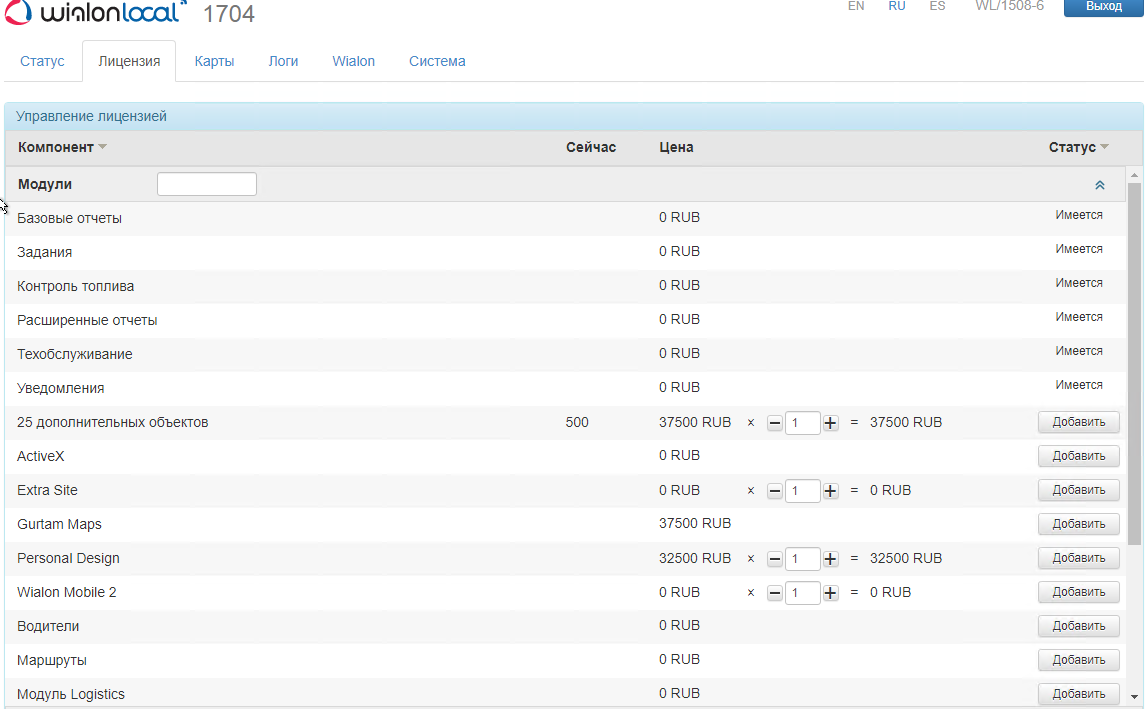The image size is (1145, 709).
Task: Switch to the Карты tab
Action: [x=214, y=61]
